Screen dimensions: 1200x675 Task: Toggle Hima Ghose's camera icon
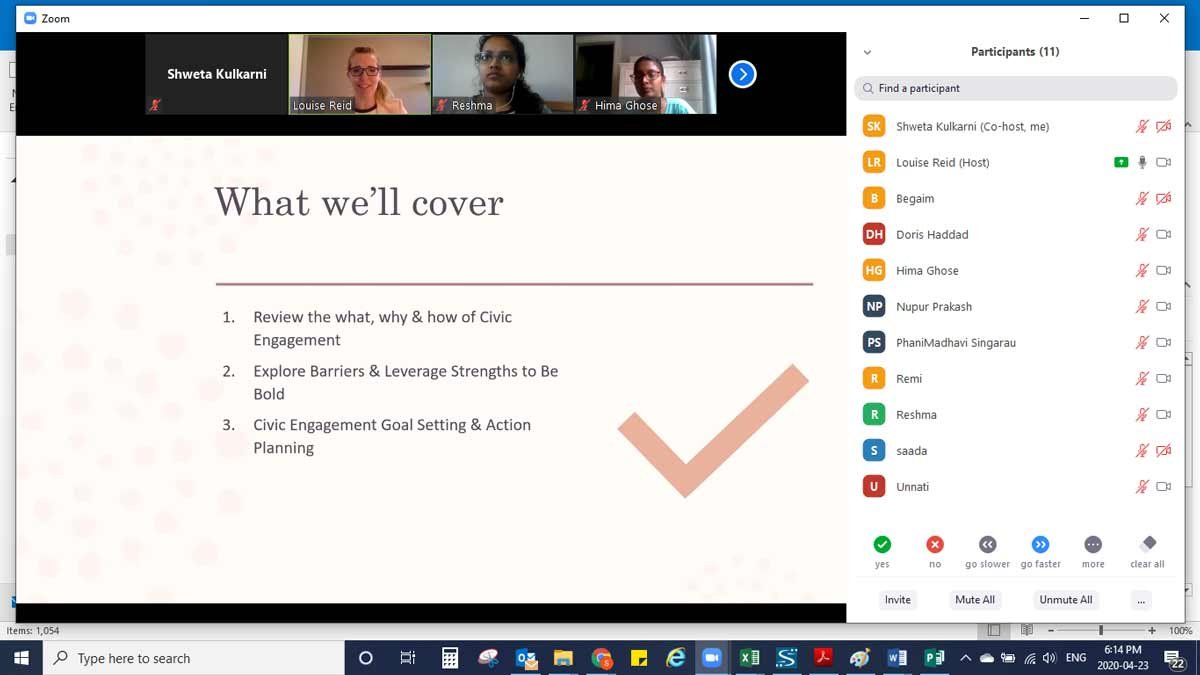pos(1163,271)
